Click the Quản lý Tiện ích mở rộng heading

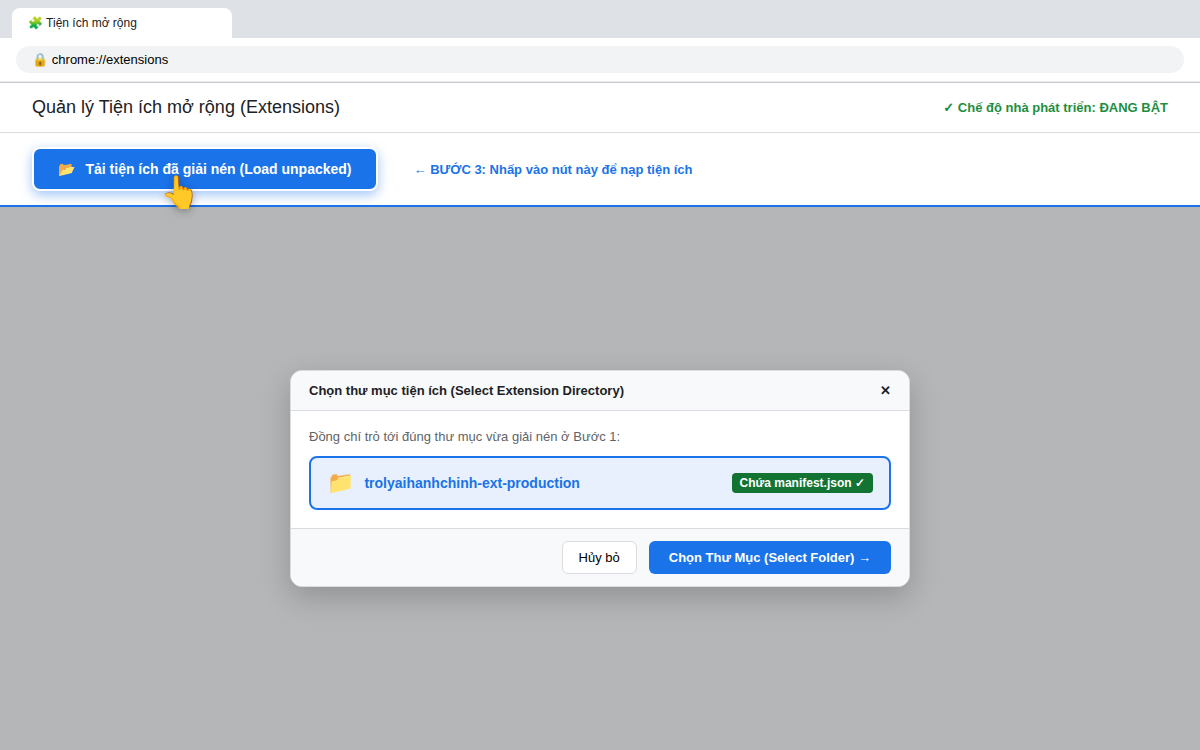(x=186, y=107)
